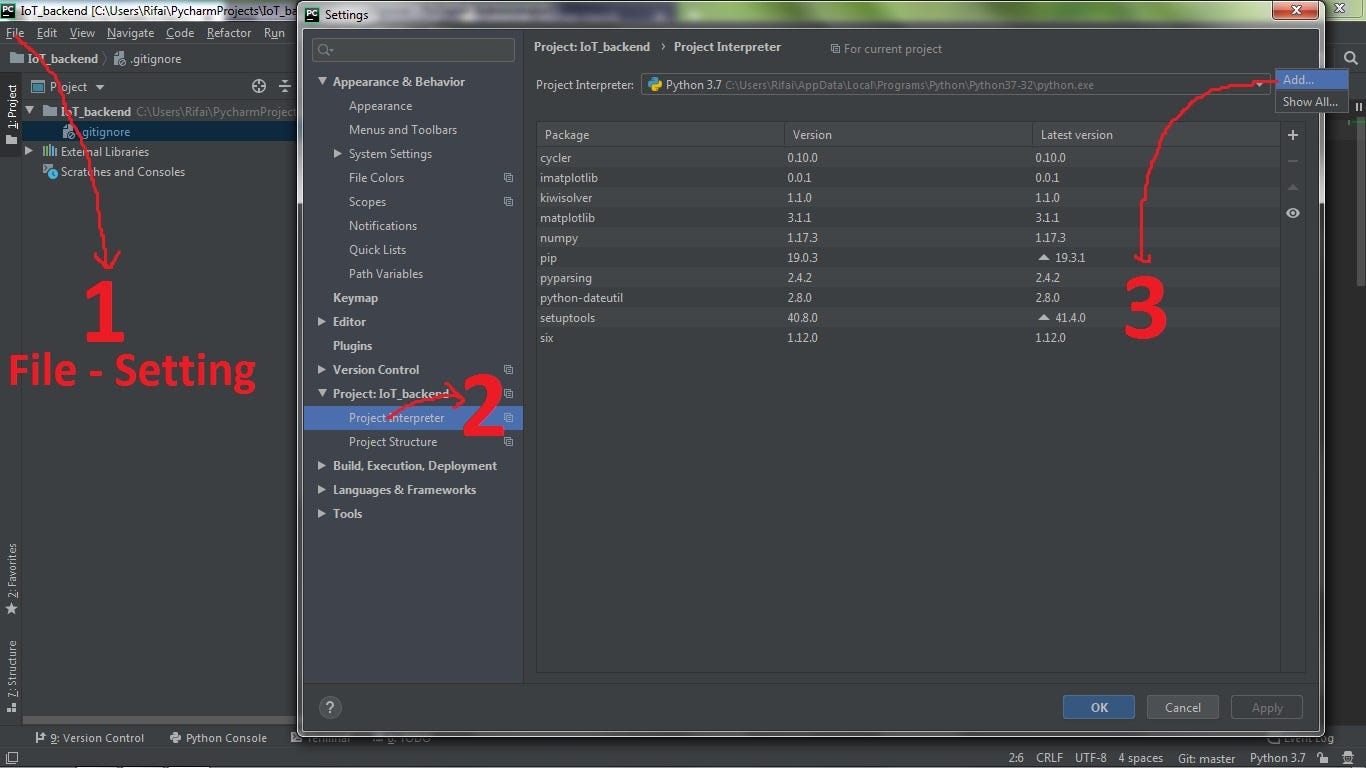Select Appearance settings item
The image size is (1366, 768).
pyautogui.click(x=380, y=106)
